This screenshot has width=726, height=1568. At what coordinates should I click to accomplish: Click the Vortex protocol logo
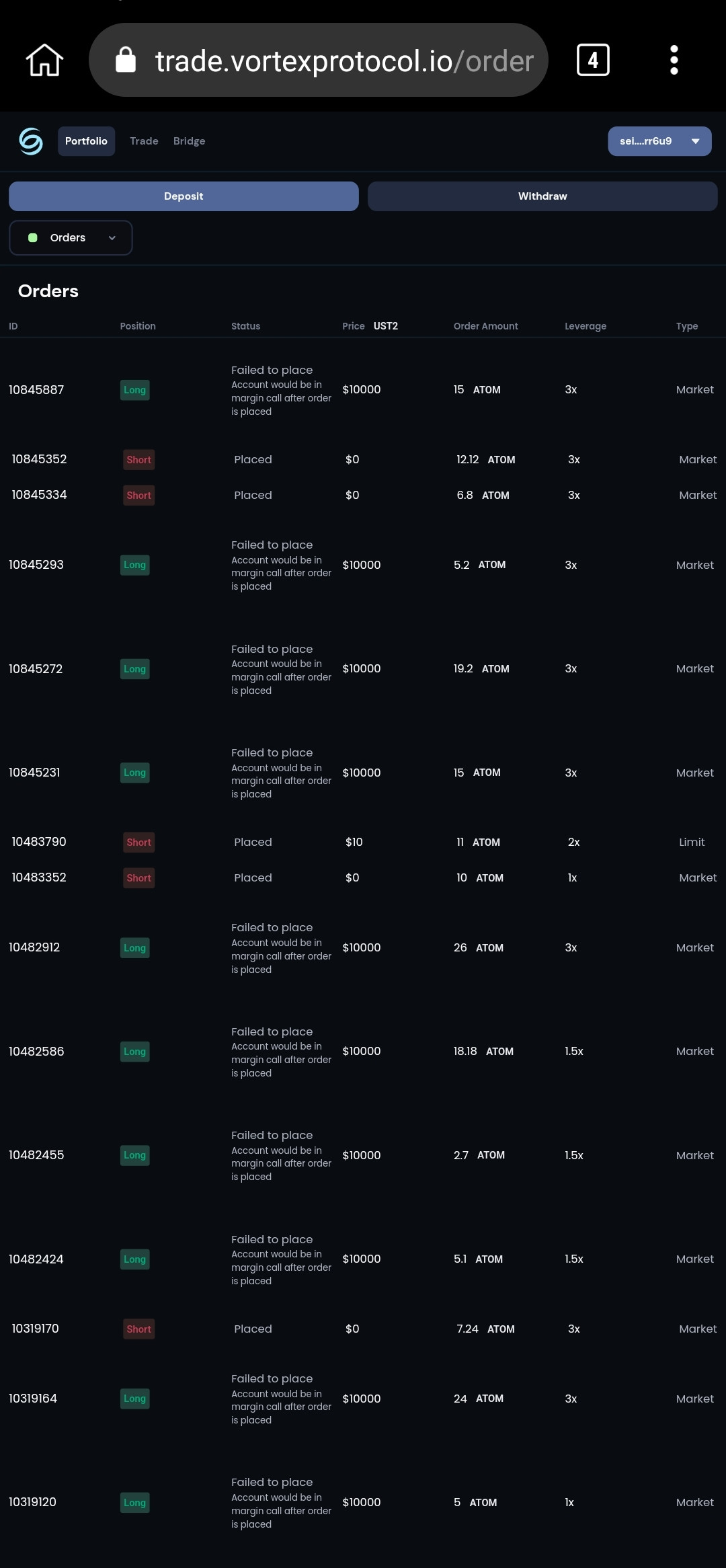point(31,141)
